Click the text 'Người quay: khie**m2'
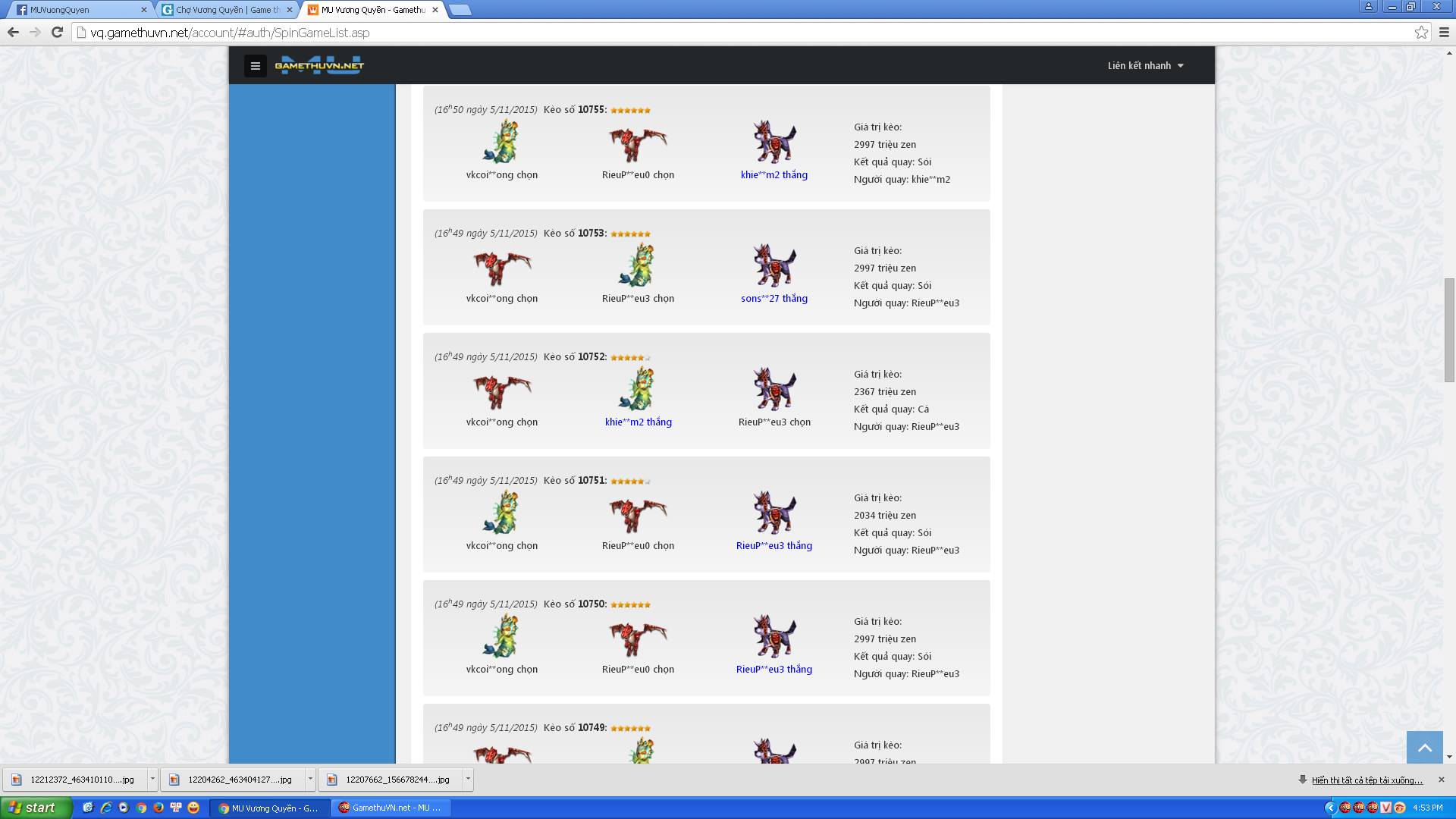Image resolution: width=1456 pixels, height=819 pixels. (902, 180)
